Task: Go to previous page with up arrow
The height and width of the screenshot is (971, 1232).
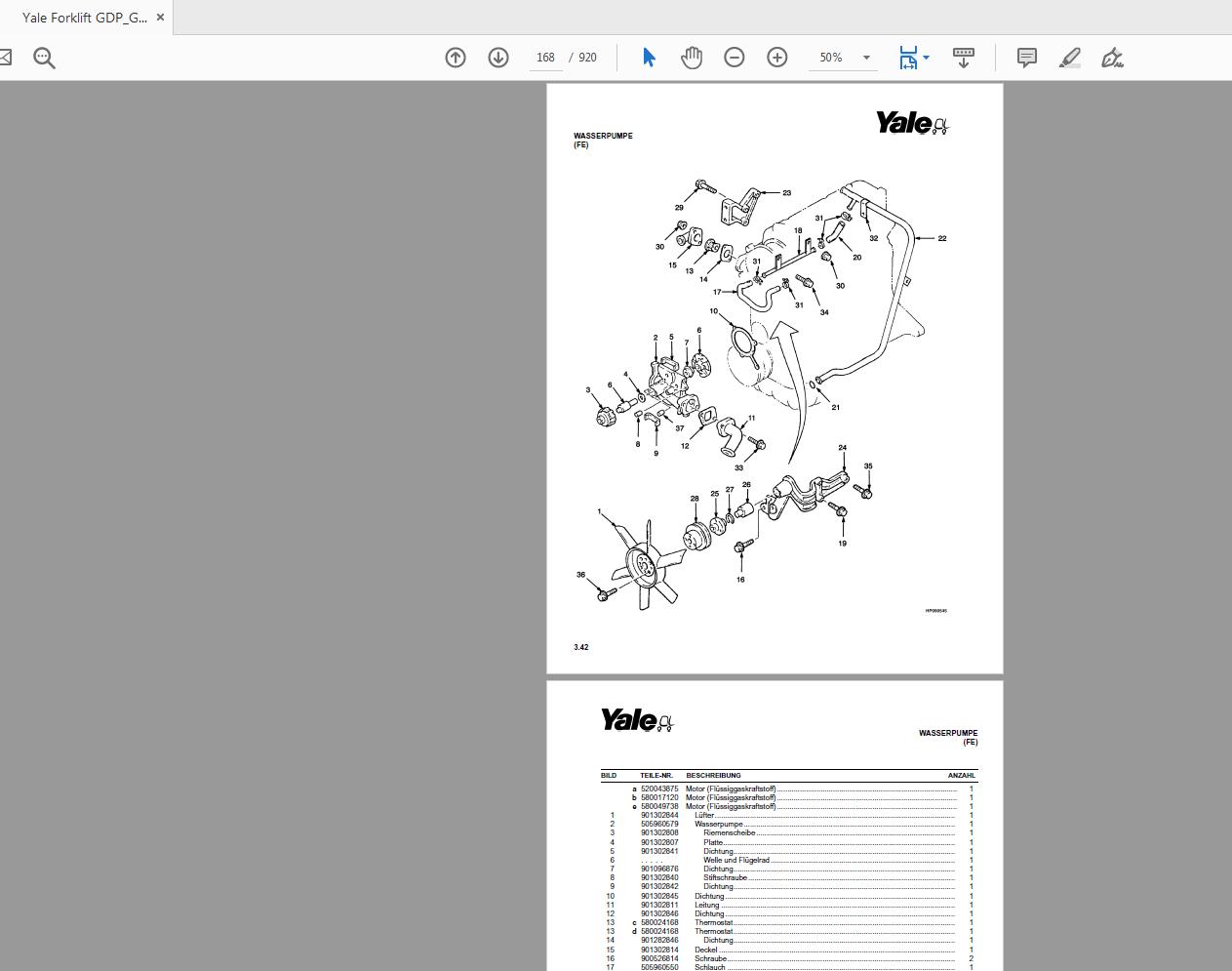Action: pos(456,58)
